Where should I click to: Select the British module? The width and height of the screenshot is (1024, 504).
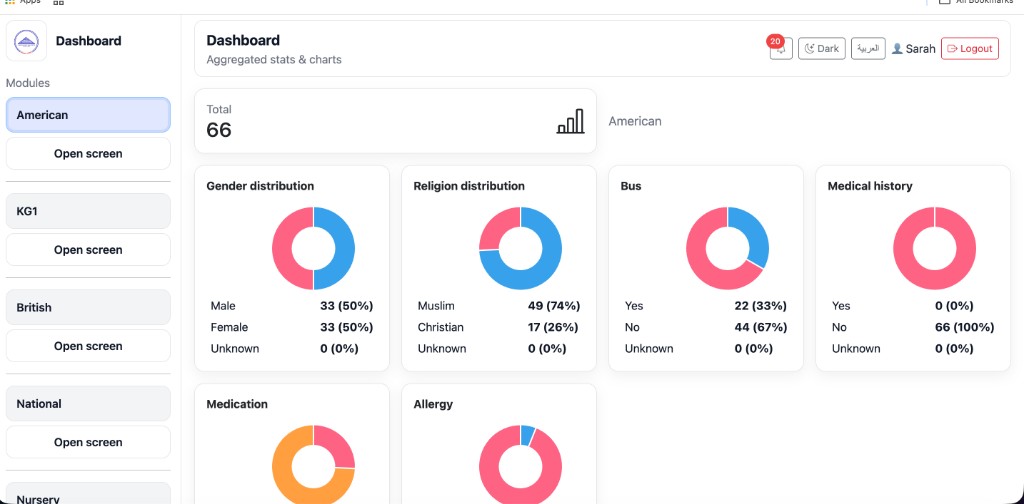tap(88, 307)
